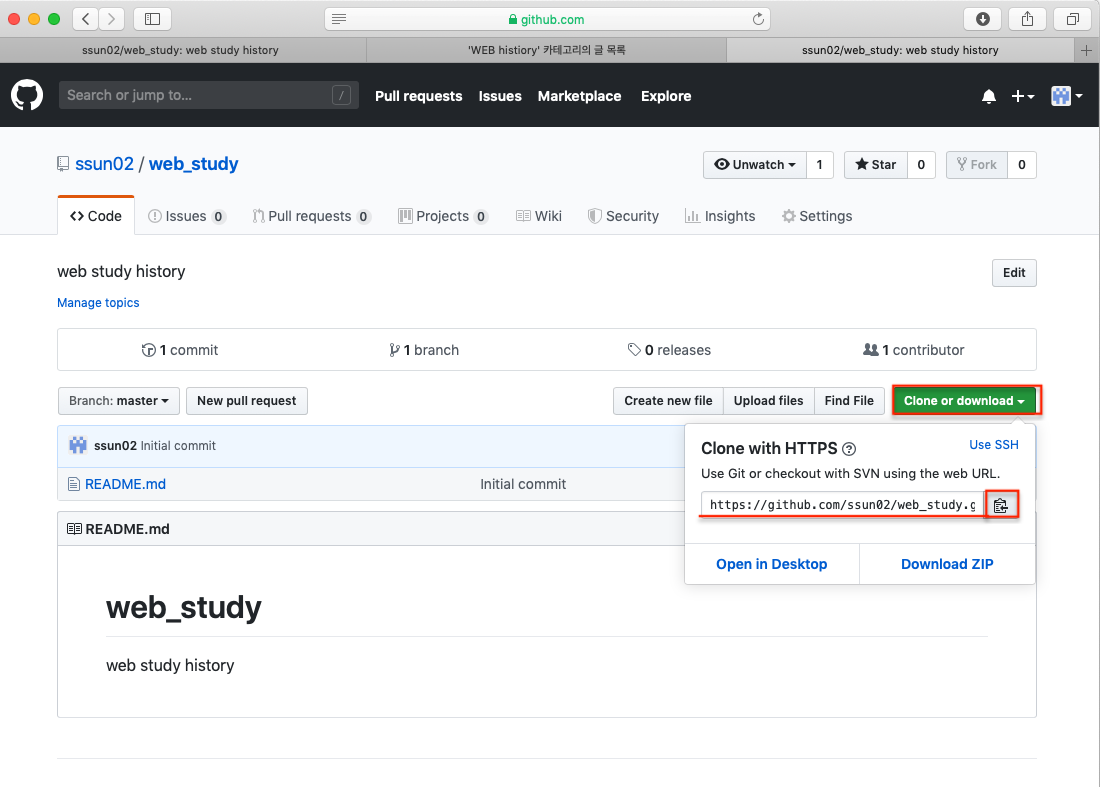Copy clone URL with clipboard icon

[x=1001, y=505]
